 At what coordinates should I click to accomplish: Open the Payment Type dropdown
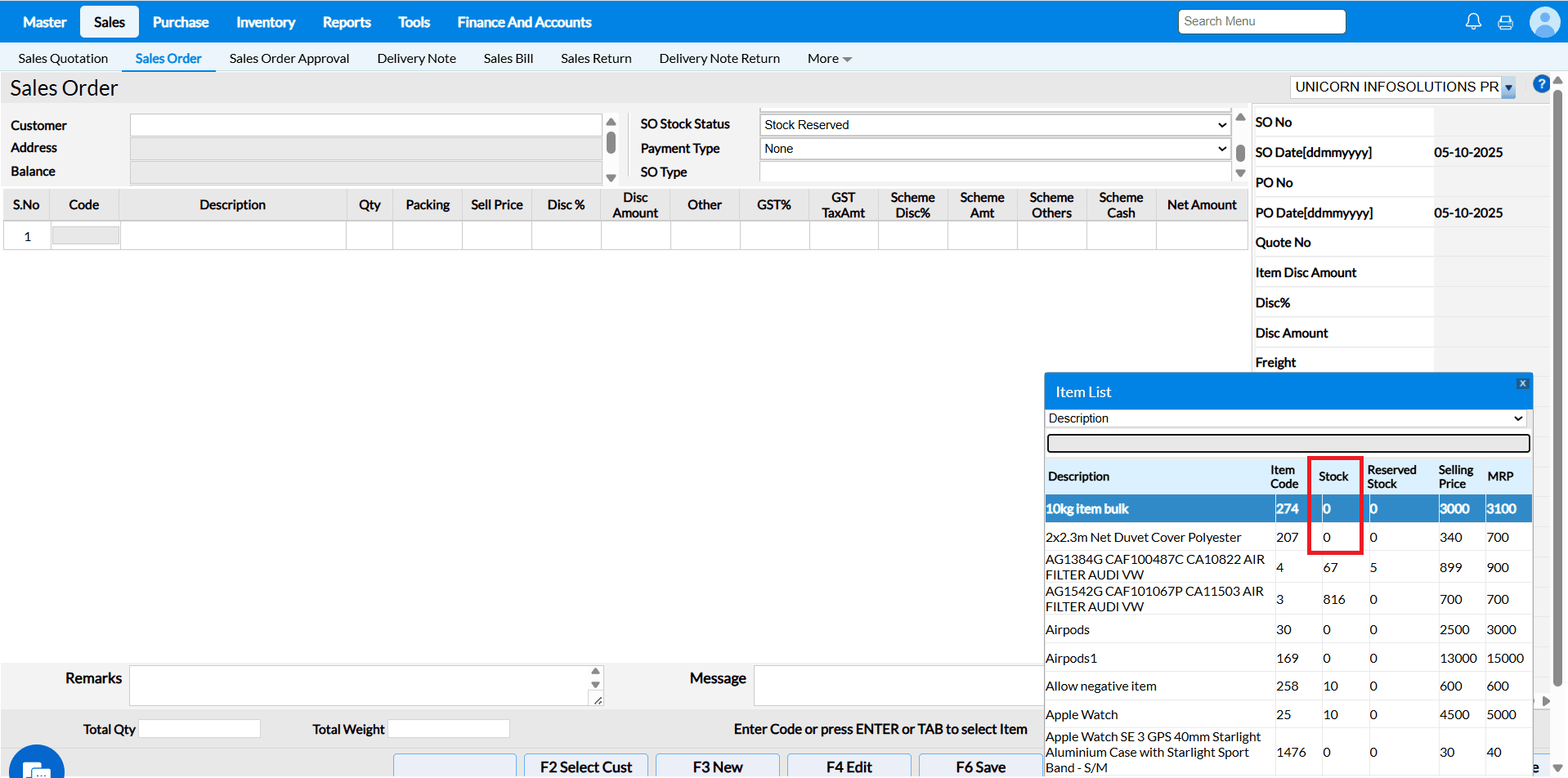click(995, 149)
